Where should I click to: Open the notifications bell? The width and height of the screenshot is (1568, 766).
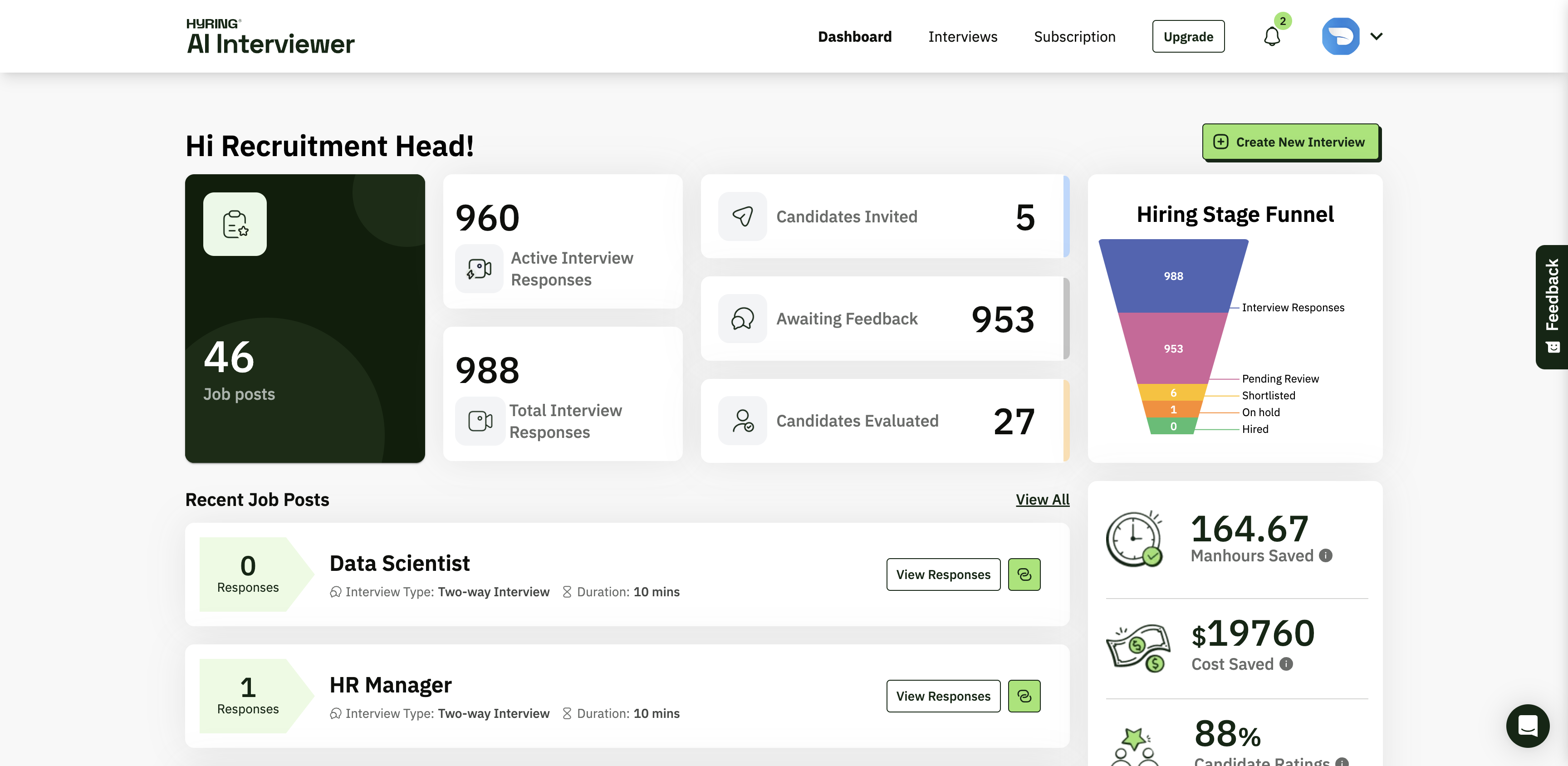[1272, 37]
